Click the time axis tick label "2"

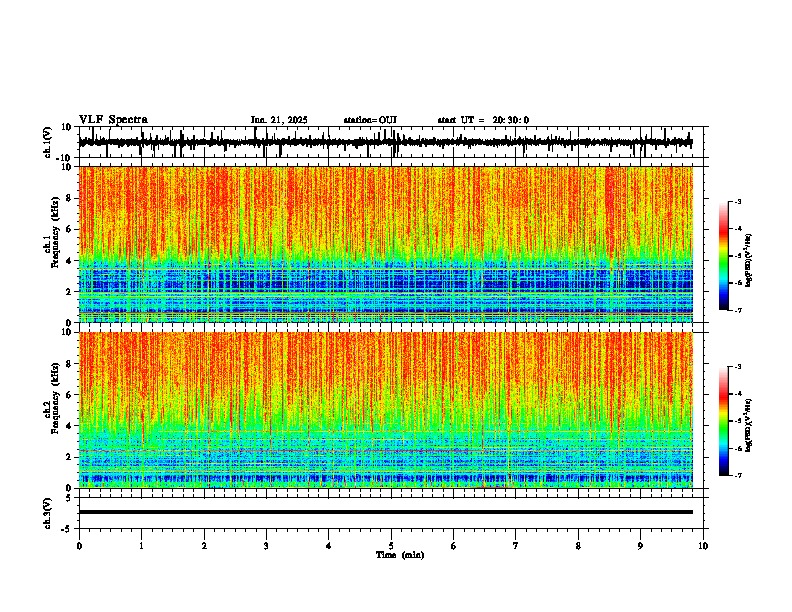[x=204, y=546]
